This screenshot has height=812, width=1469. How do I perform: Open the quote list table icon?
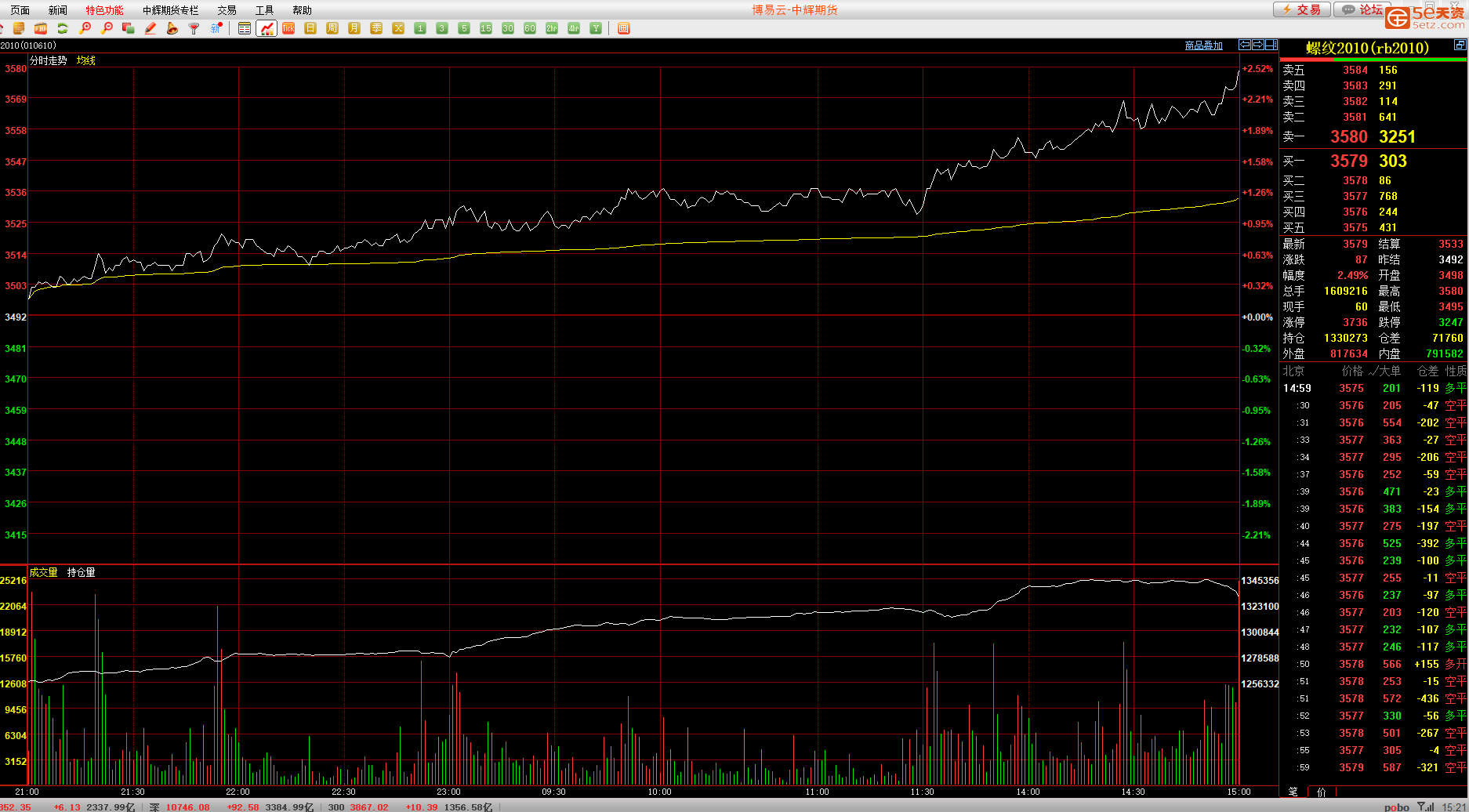(245, 28)
